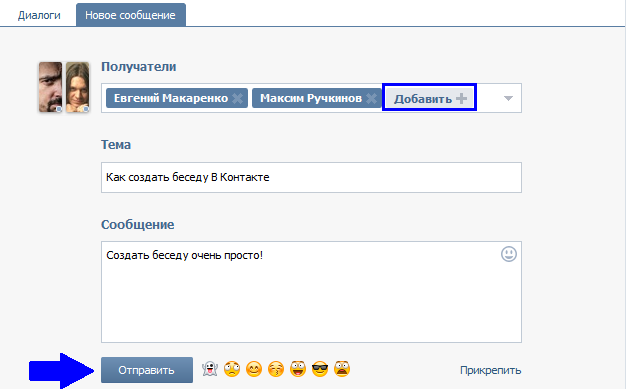Open the Прикрепить attachment link
The image size is (626, 389).
490,370
